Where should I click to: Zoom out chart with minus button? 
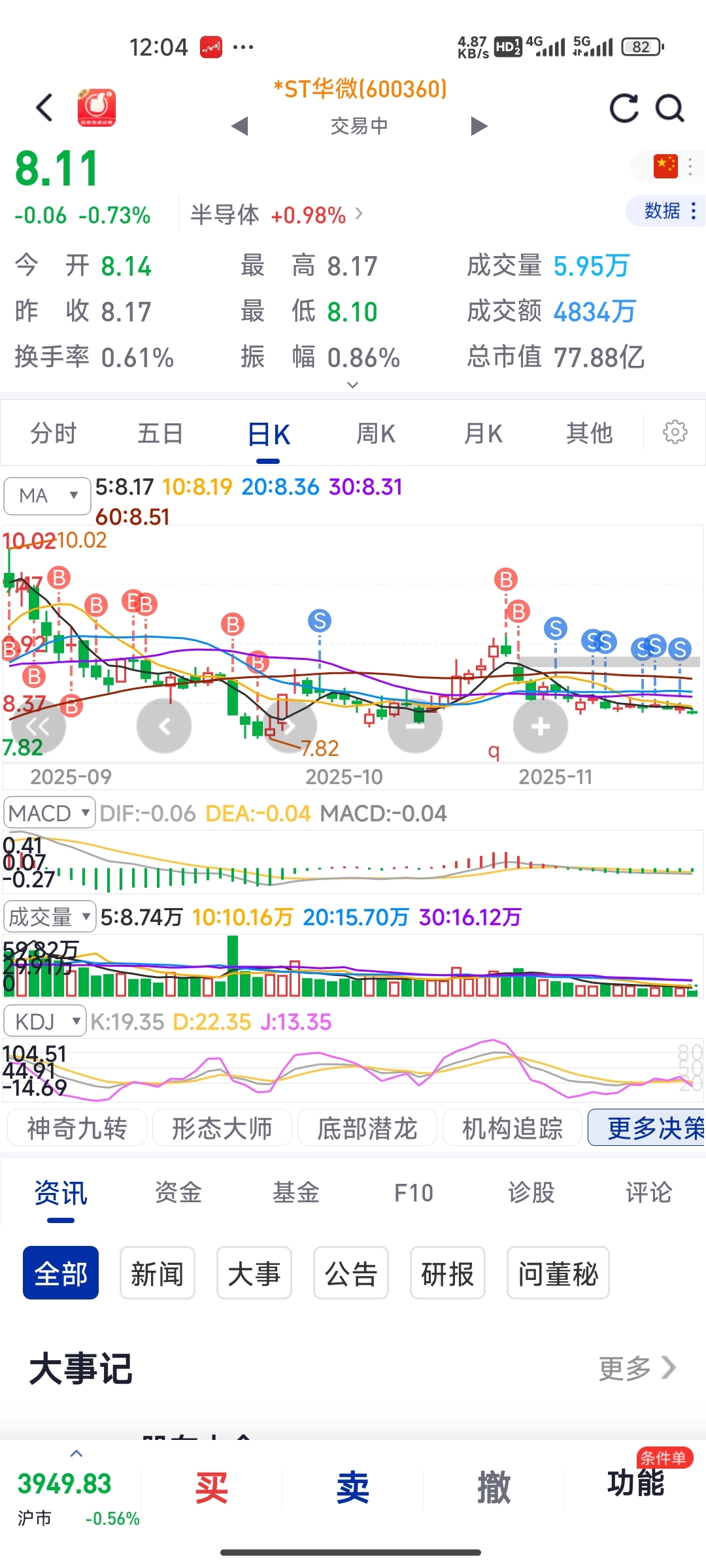coord(415,726)
